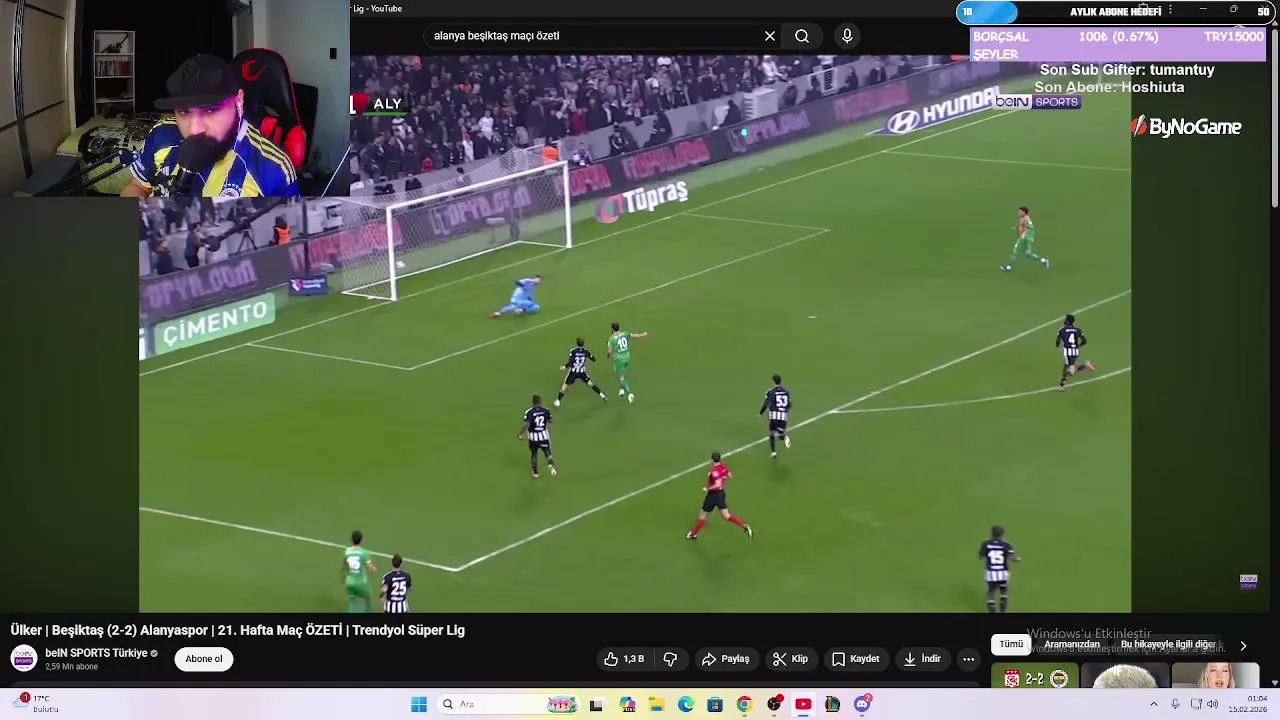Open the weather widget showing 17°C
The height and width of the screenshot is (720, 1280).
[38, 704]
